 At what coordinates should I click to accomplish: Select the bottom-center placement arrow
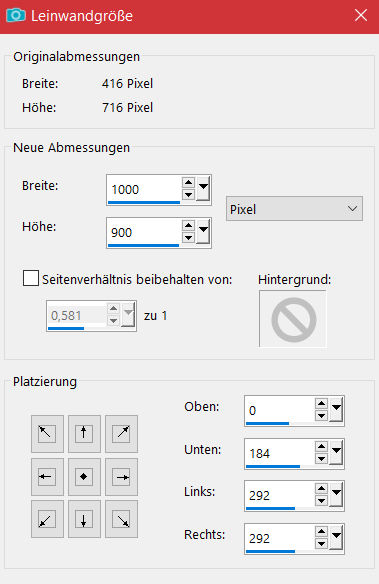pos(84,519)
